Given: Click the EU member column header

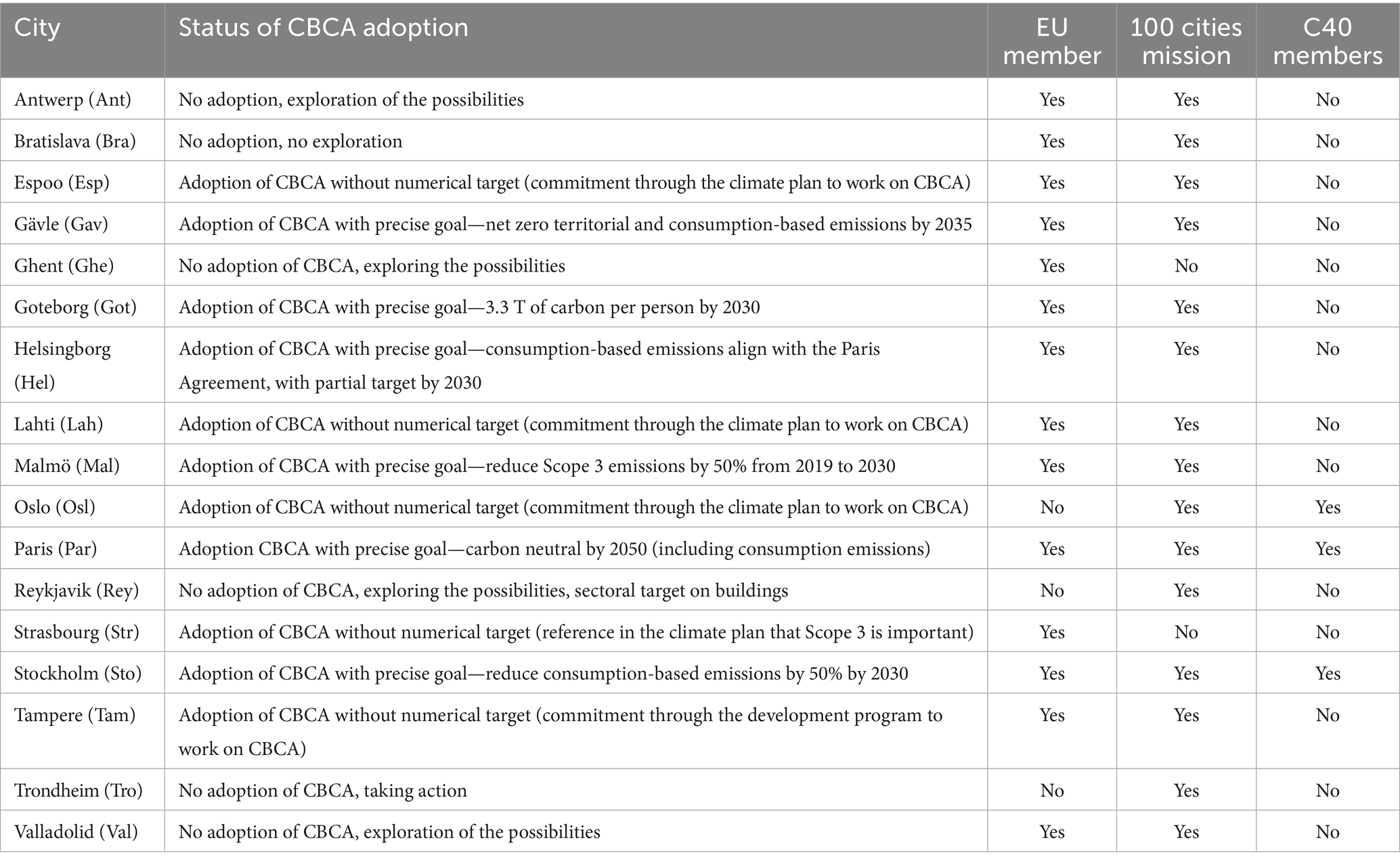Looking at the screenshot, I should pyautogui.click(x=1051, y=41).
